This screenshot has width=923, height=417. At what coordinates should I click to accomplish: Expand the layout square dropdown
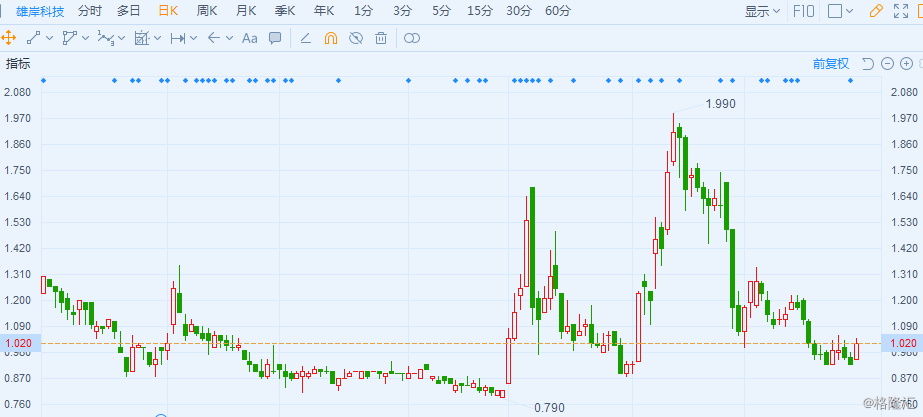[x=849, y=11]
